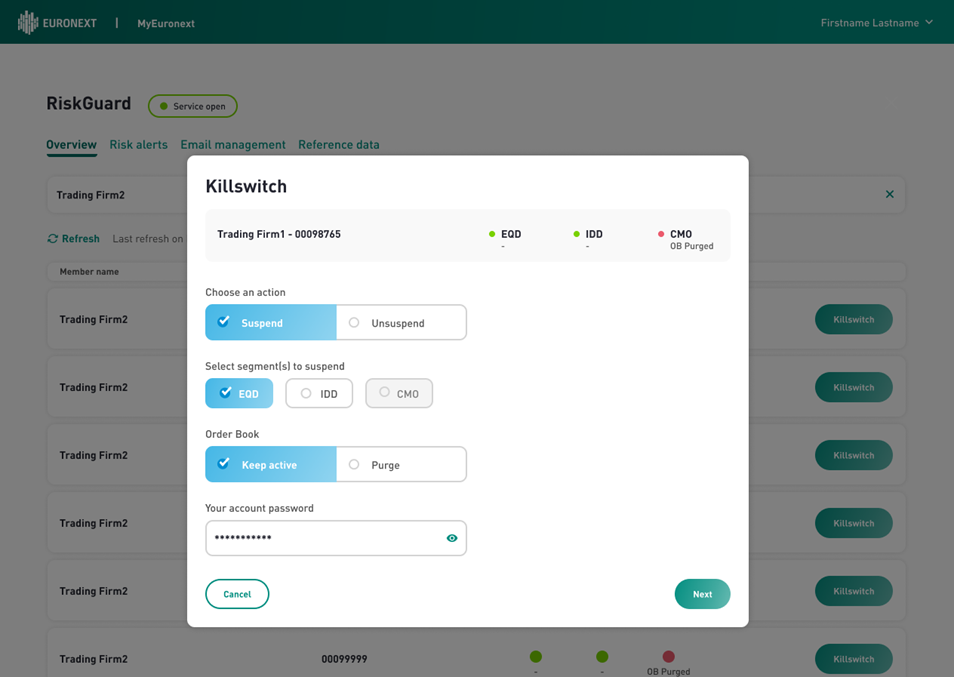
Task: Switch to the Risk alerts tab
Action: [138, 145]
